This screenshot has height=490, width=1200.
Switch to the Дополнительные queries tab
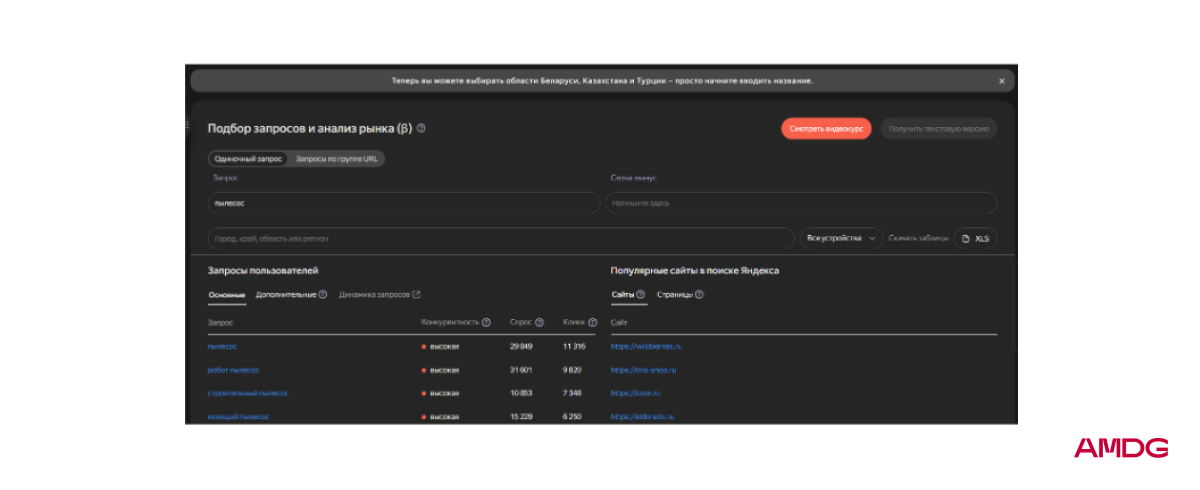click(x=286, y=295)
